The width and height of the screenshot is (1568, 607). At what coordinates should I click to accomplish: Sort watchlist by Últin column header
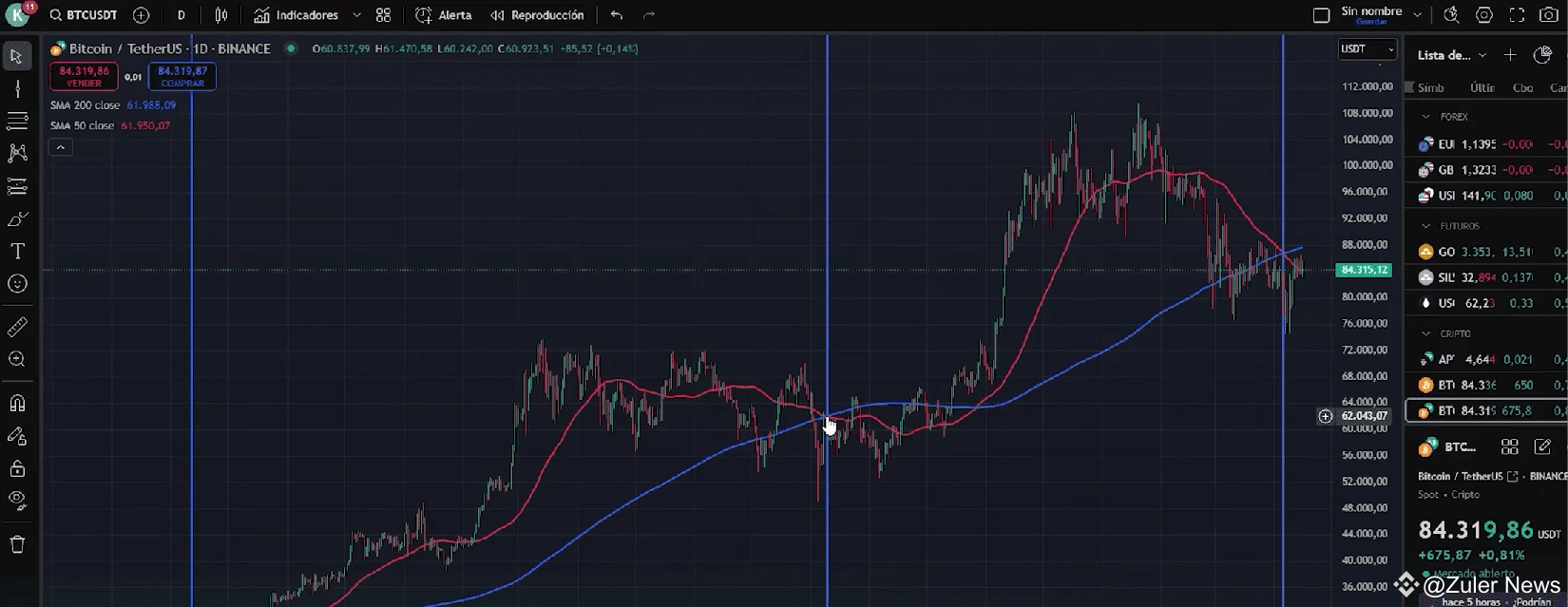coord(1482,87)
